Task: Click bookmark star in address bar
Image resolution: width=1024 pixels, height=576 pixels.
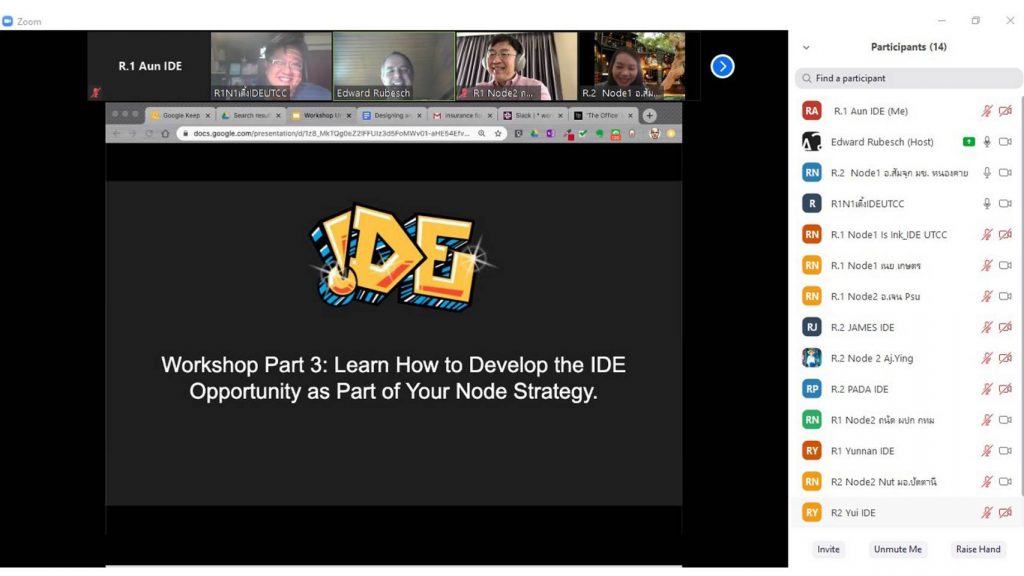Action: pyautogui.click(x=498, y=133)
